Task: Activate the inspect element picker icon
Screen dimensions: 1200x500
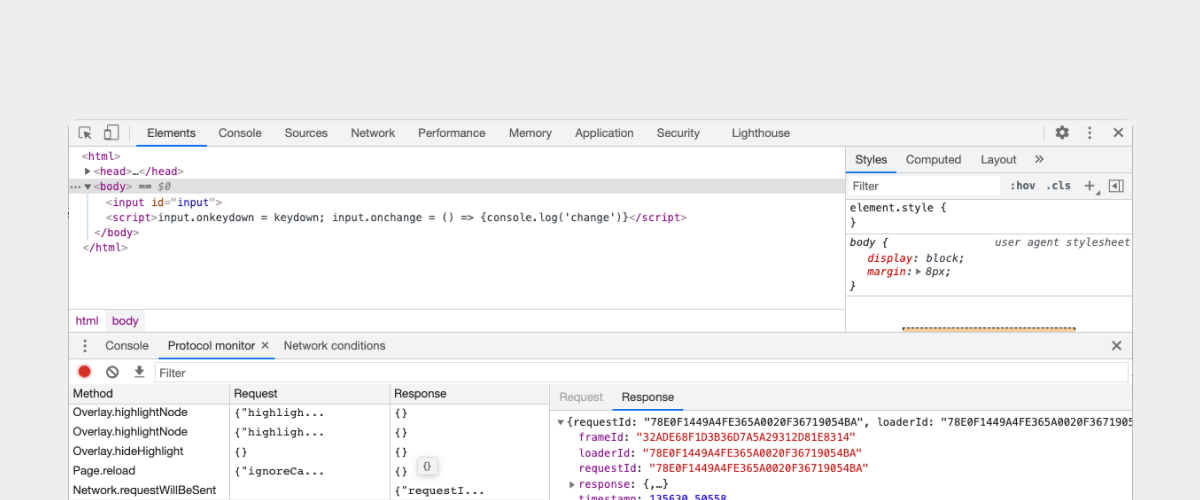Action: click(x=86, y=133)
